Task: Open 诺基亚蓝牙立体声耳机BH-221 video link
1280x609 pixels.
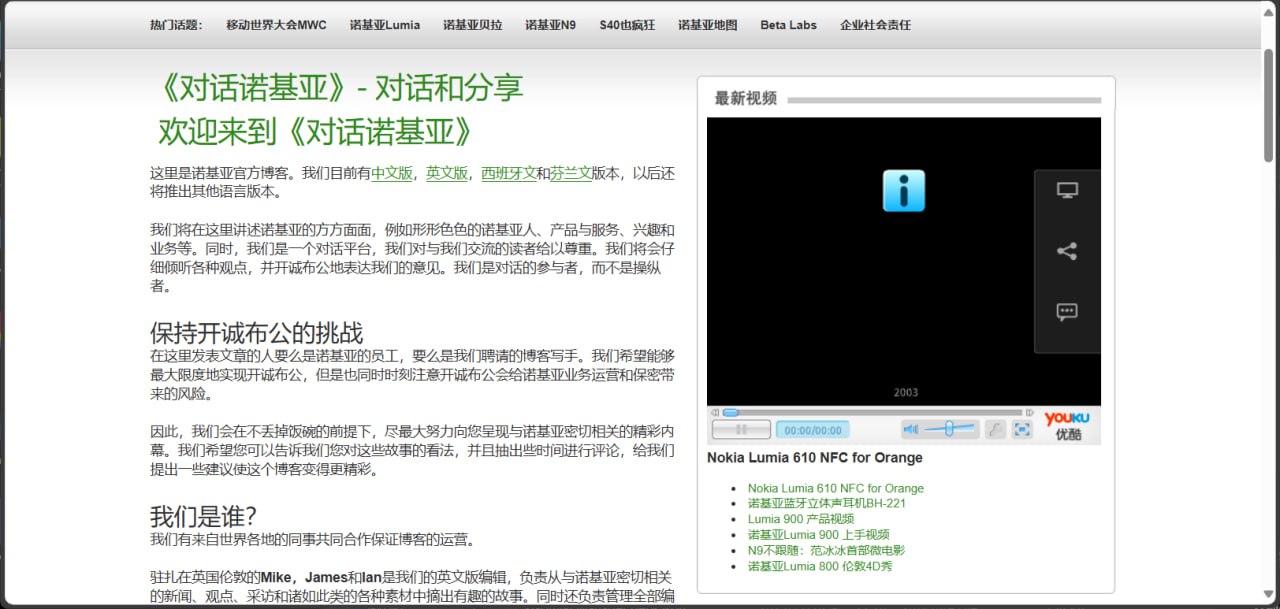Action: pos(826,504)
